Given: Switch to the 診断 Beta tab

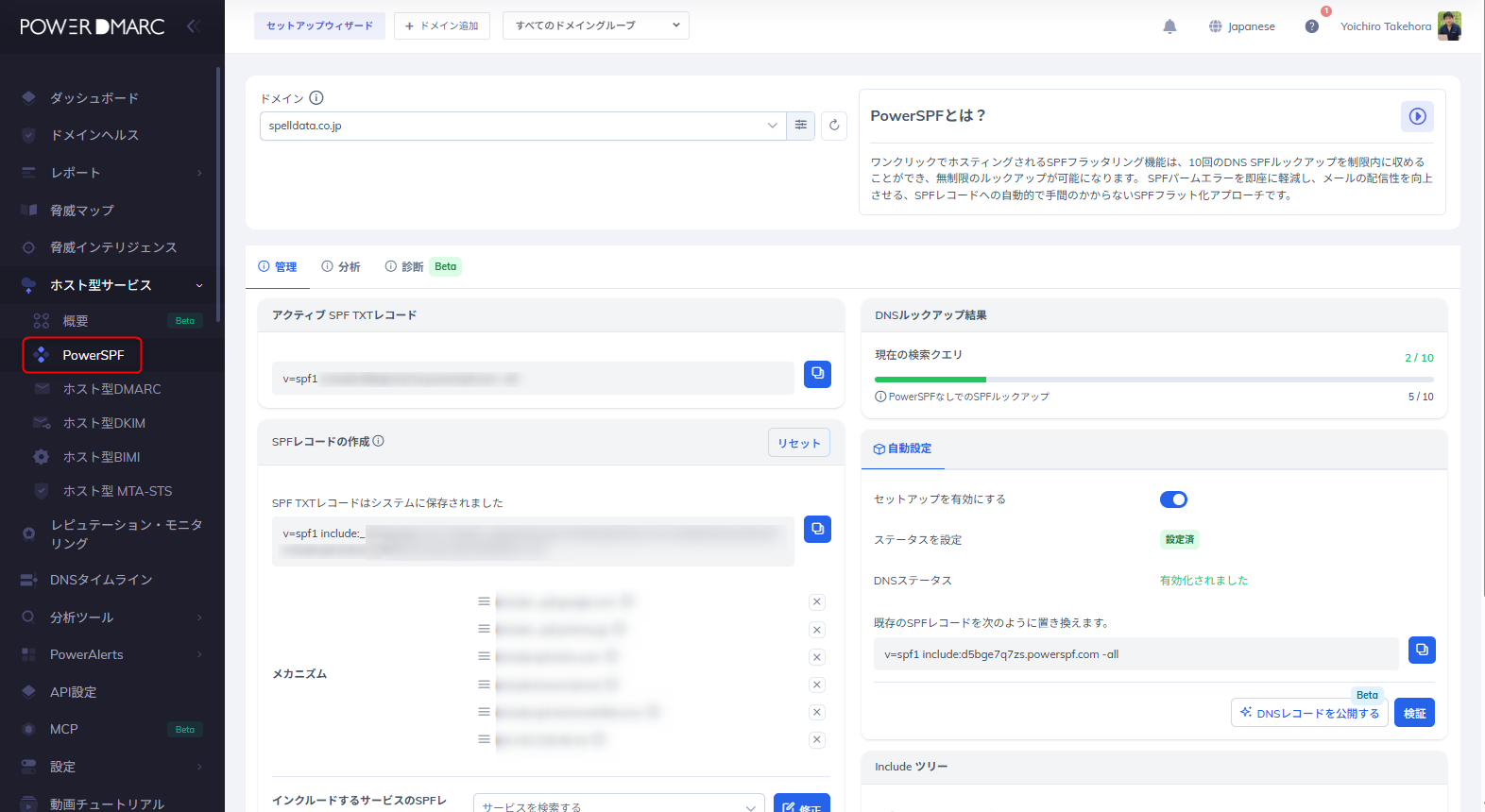Looking at the screenshot, I should pos(421,267).
